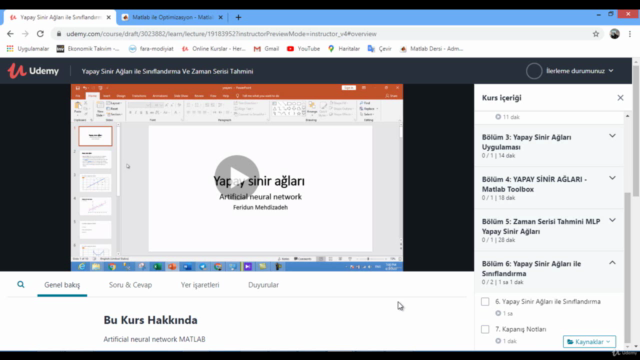This screenshot has height=360, width=640.
Task: Open the Ekonomik Takvim bookmark
Action: coord(88,49)
